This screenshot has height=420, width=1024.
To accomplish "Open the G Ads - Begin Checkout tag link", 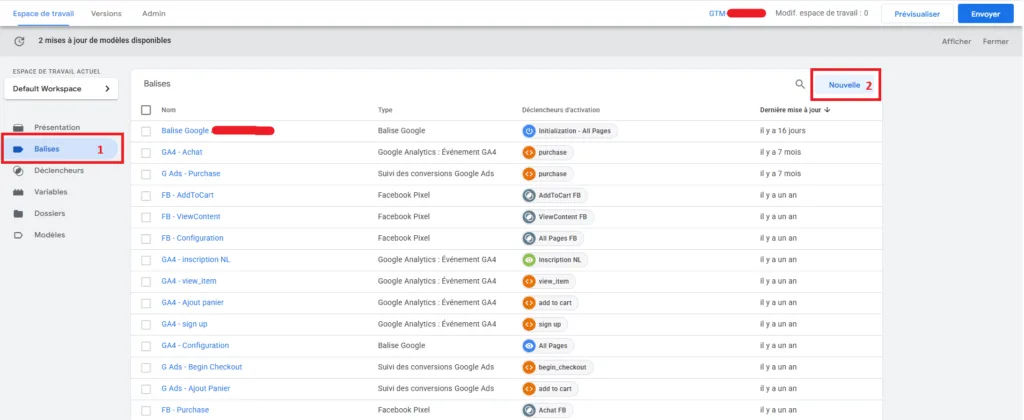I will pos(201,367).
